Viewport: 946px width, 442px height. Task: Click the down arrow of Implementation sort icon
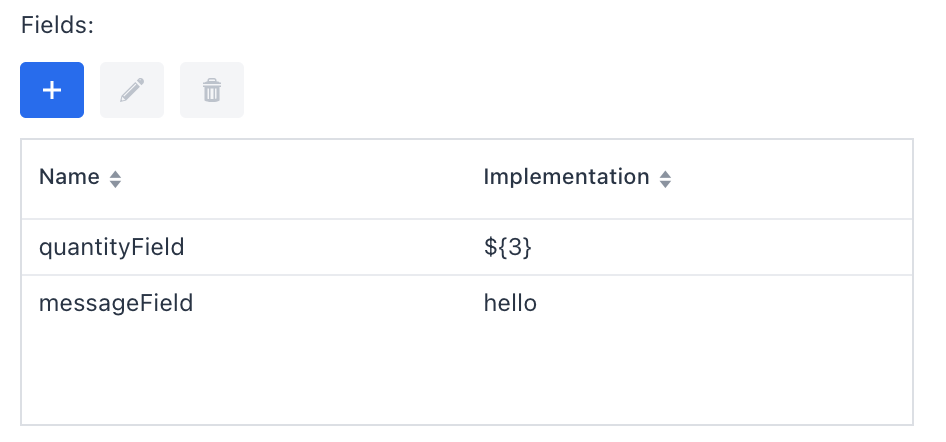coord(665,185)
